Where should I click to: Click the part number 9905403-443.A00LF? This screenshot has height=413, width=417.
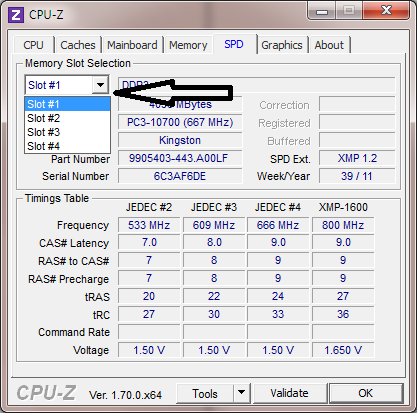click(180, 158)
